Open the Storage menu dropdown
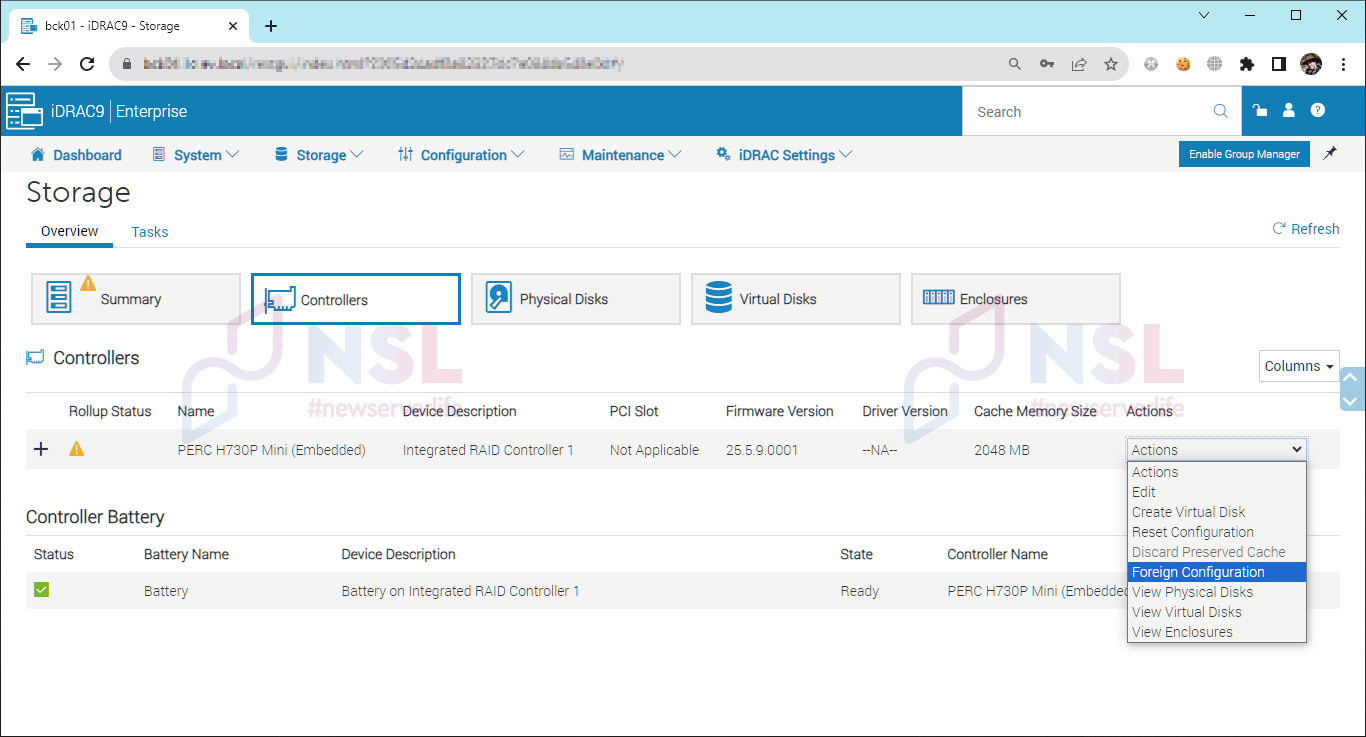This screenshot has width=1366, height=737. pyautogui.click(x=318, y=155)
